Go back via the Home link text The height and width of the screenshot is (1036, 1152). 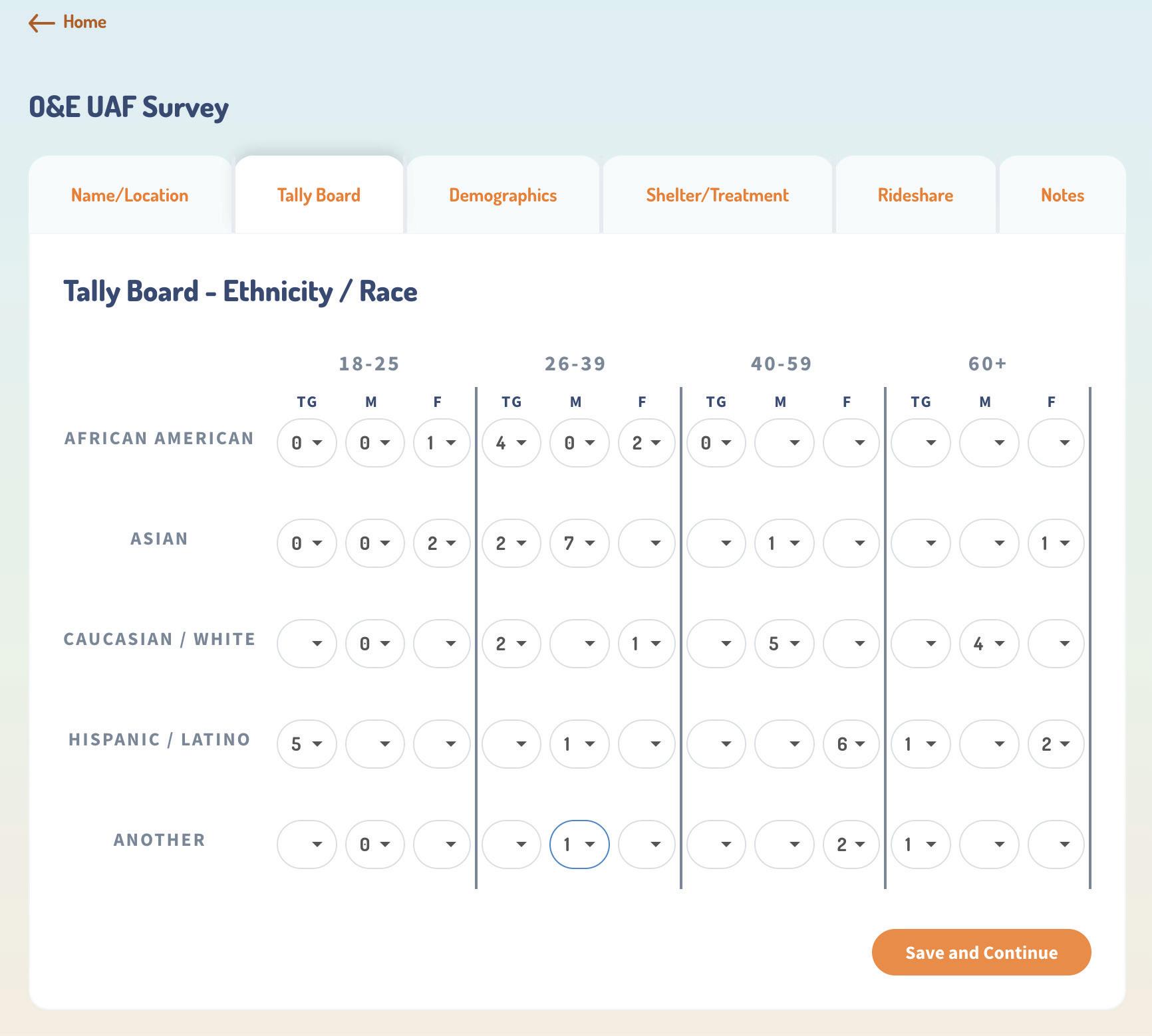click(84, 22)
